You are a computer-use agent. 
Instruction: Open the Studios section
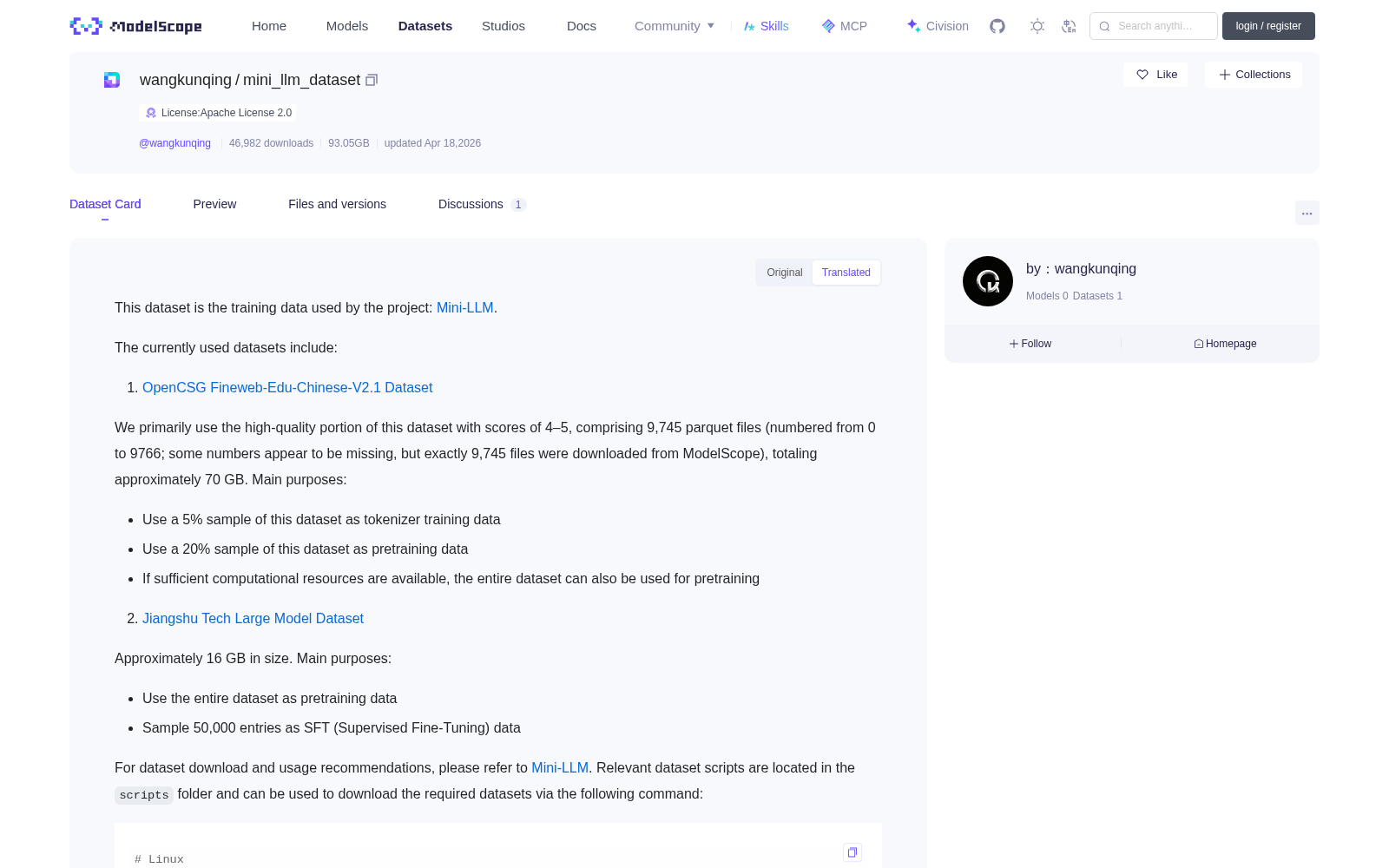504,26
